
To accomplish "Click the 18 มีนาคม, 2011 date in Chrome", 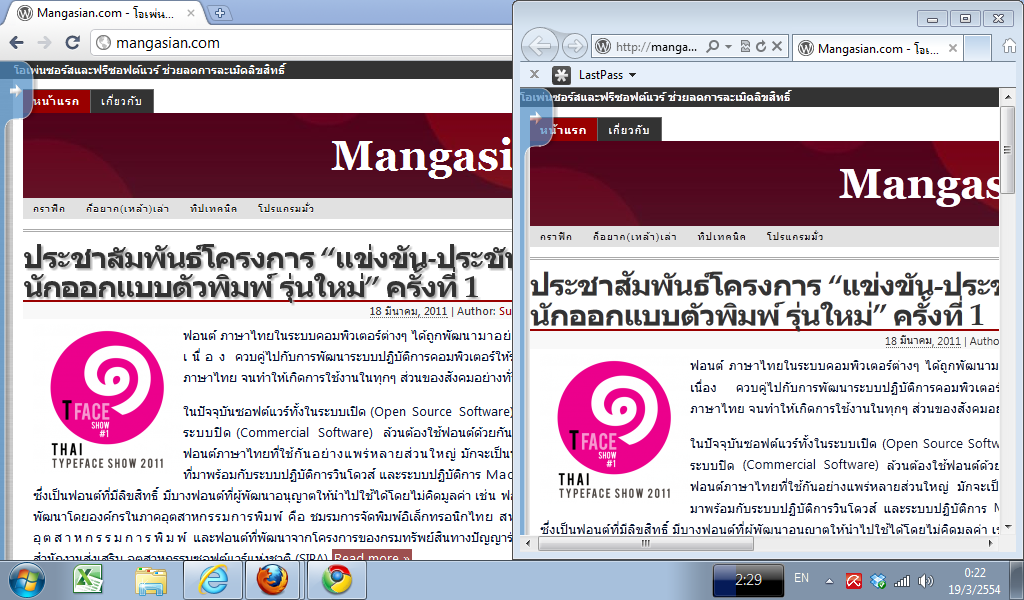I will (x=408, y=311).
